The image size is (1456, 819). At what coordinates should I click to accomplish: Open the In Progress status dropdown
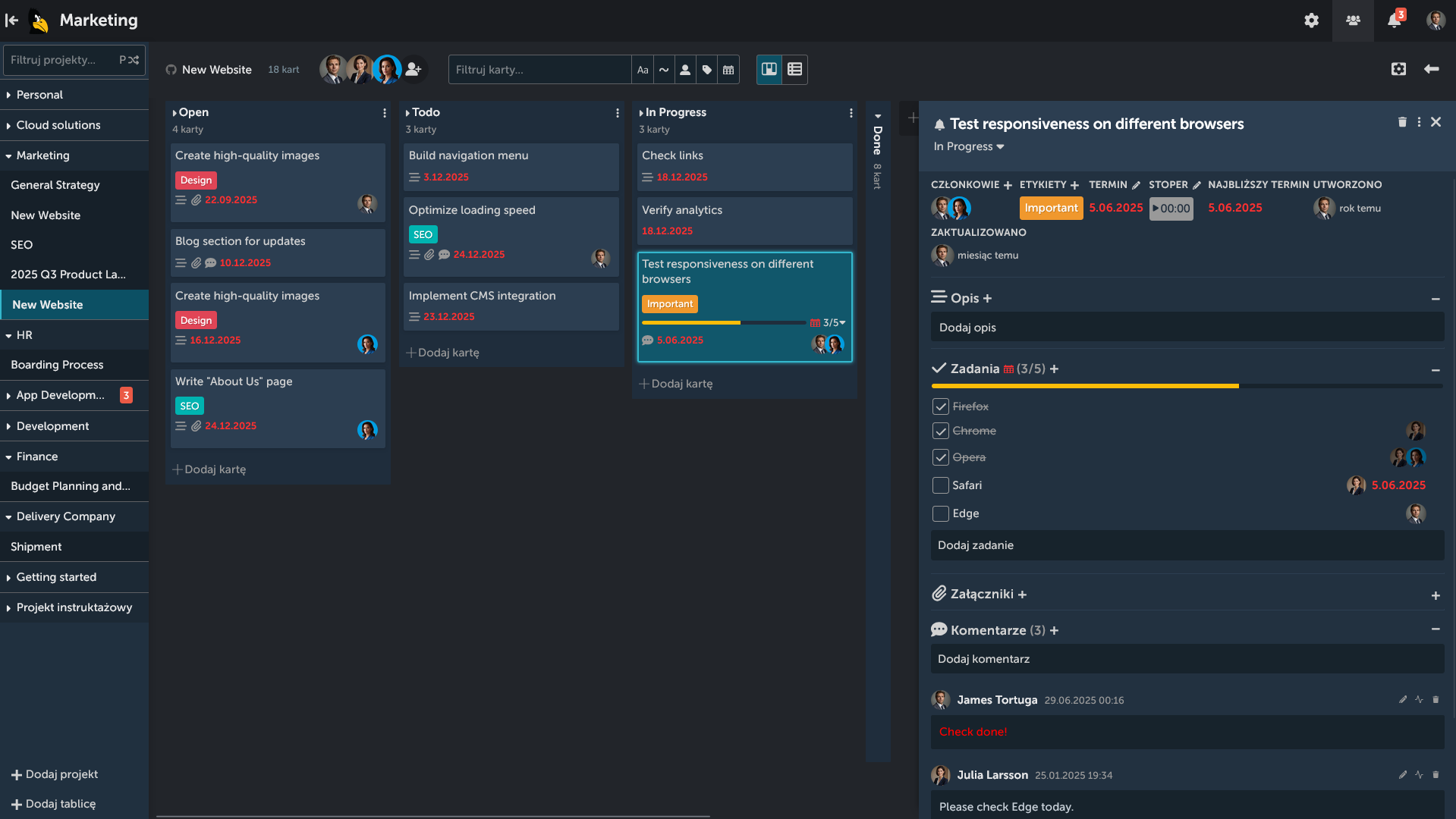click(x=969, y=146)
